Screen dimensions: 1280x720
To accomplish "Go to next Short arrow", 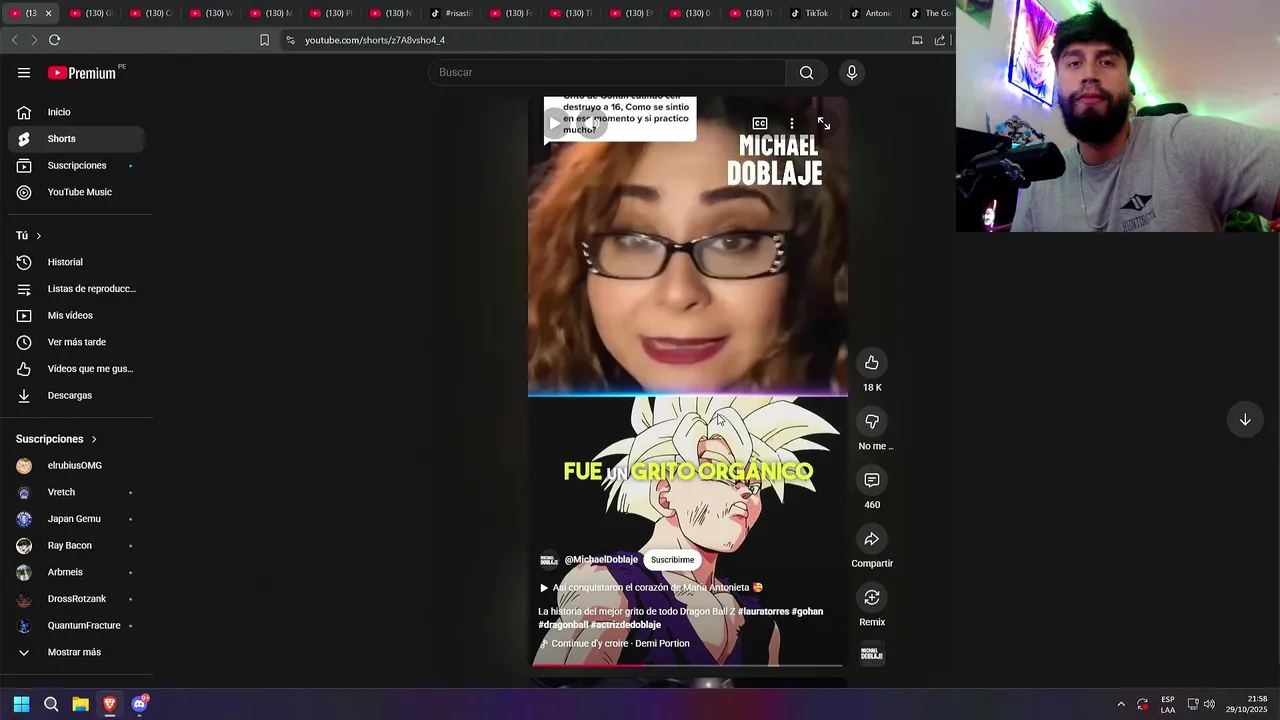I will (1245, 420).
